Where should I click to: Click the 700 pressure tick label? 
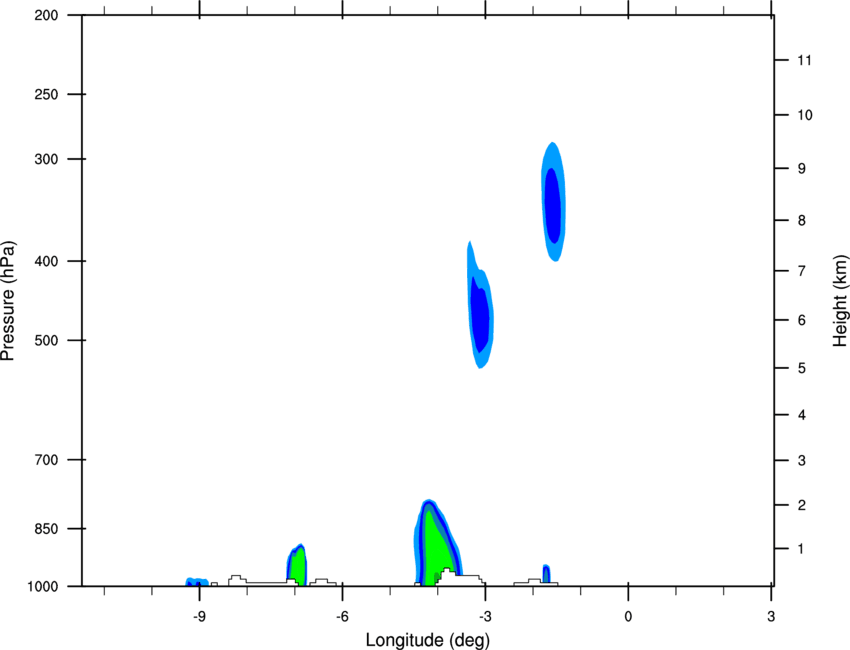(x=46, y=460)
